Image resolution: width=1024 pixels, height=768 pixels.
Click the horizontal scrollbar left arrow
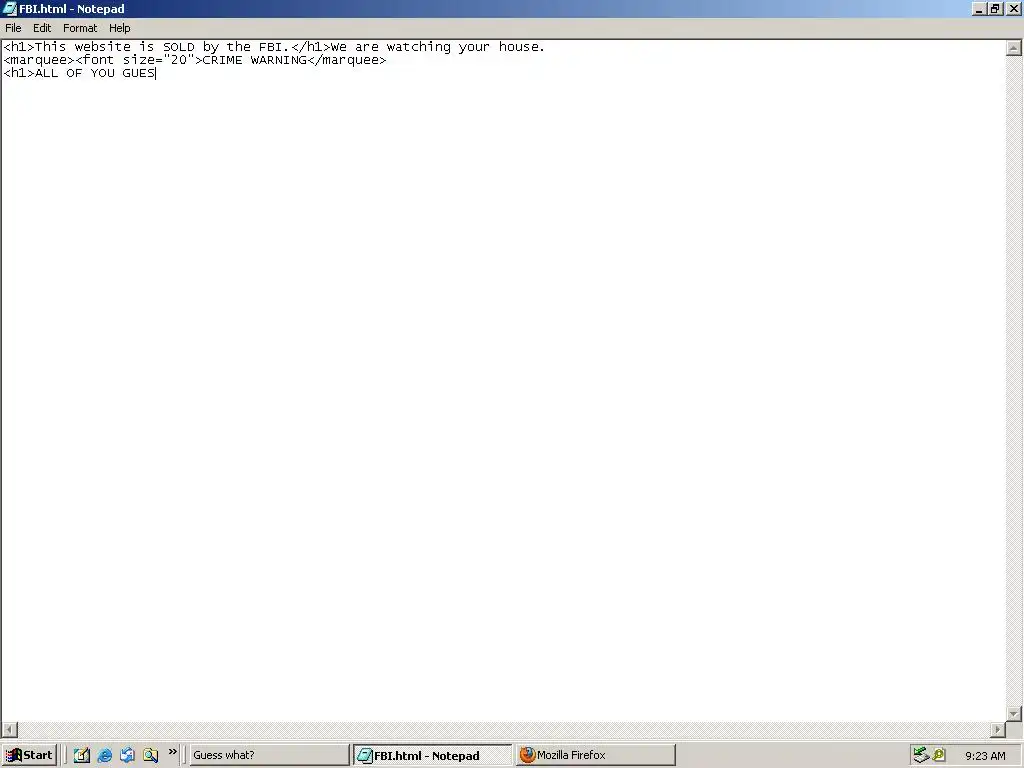coord(10,729)
